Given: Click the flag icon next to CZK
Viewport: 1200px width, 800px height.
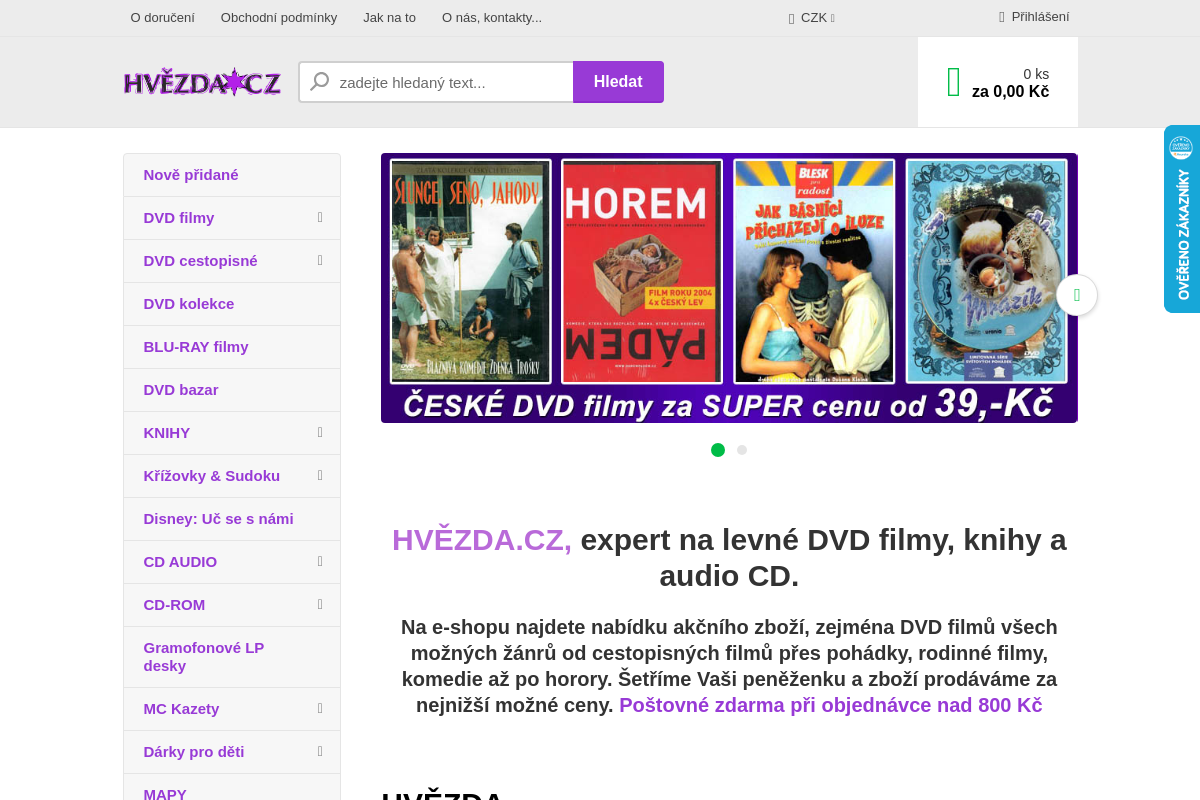Looking at the screenshot, I should (790, 17).
